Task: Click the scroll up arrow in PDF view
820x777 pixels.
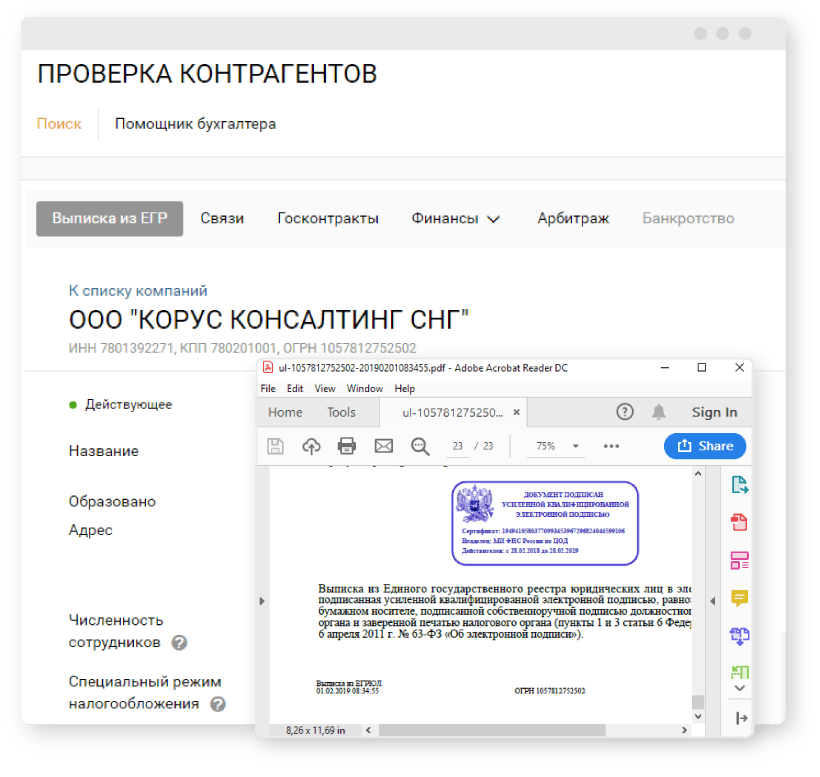Action: pos(698,473)
